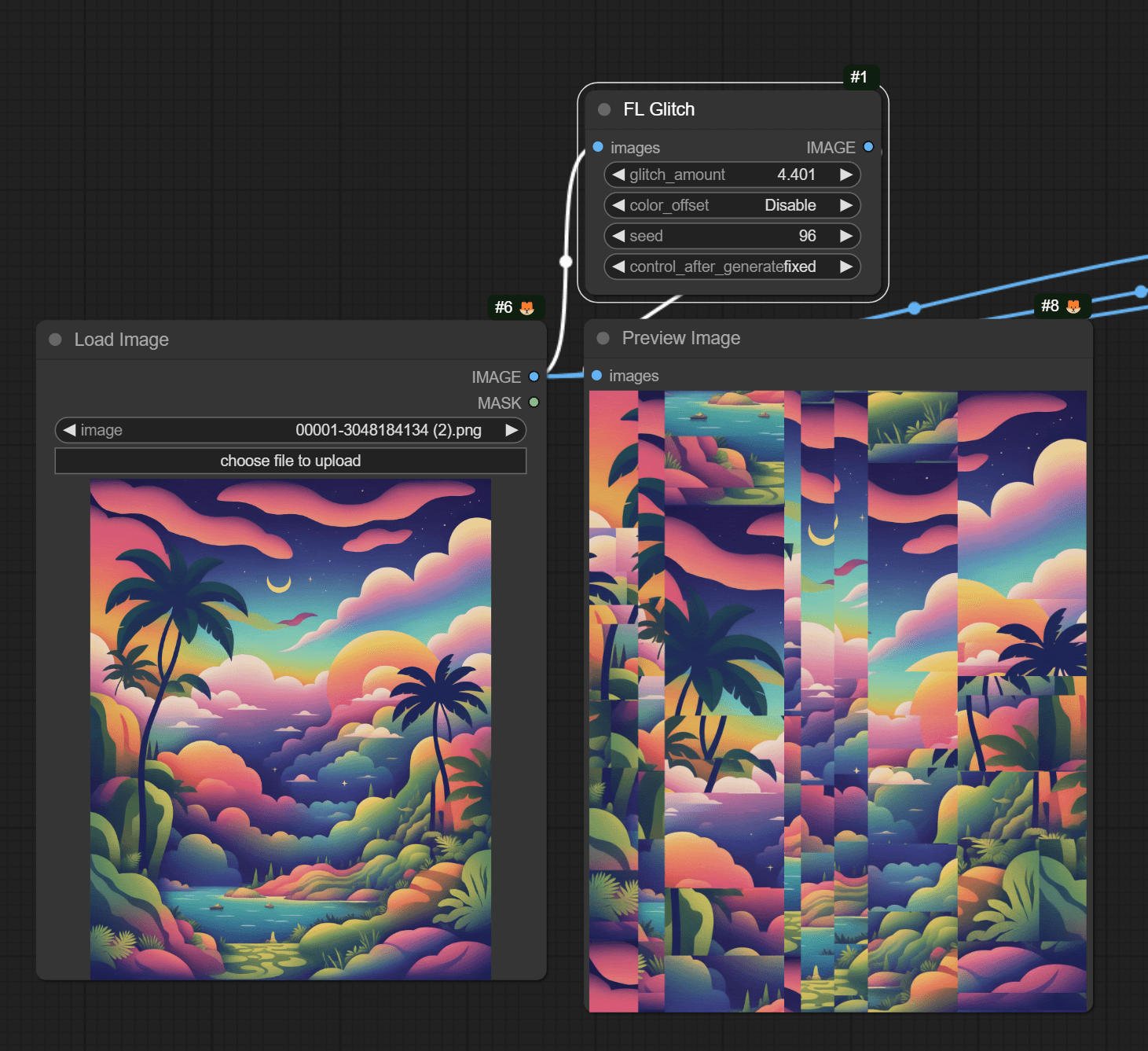Decrease seed with the left arrow
The height and width of the screenshot is (1051, 1148).
[618, 236]
